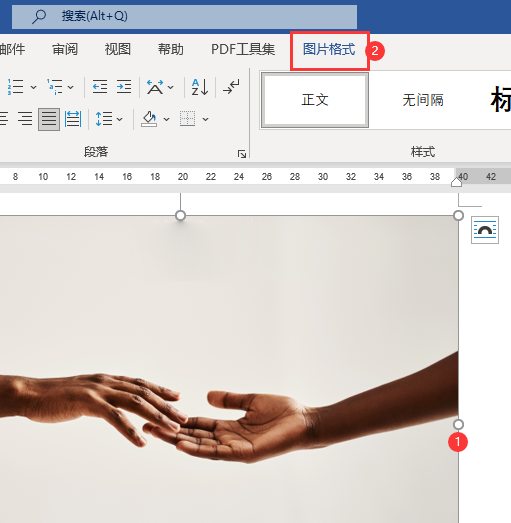Apply the 正文 style
This screenshot has height=523, width=511.
315,100
